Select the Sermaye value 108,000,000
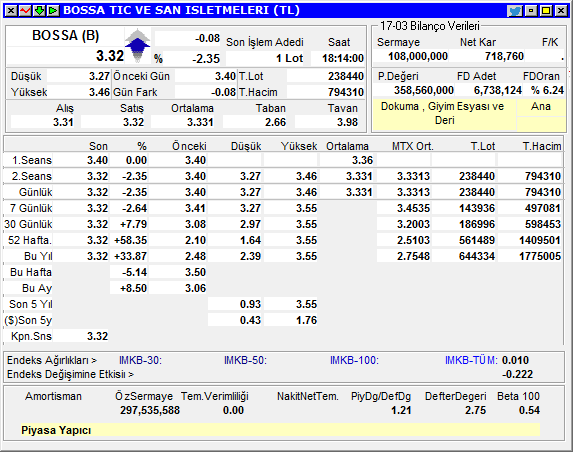 tap(418, 56)
